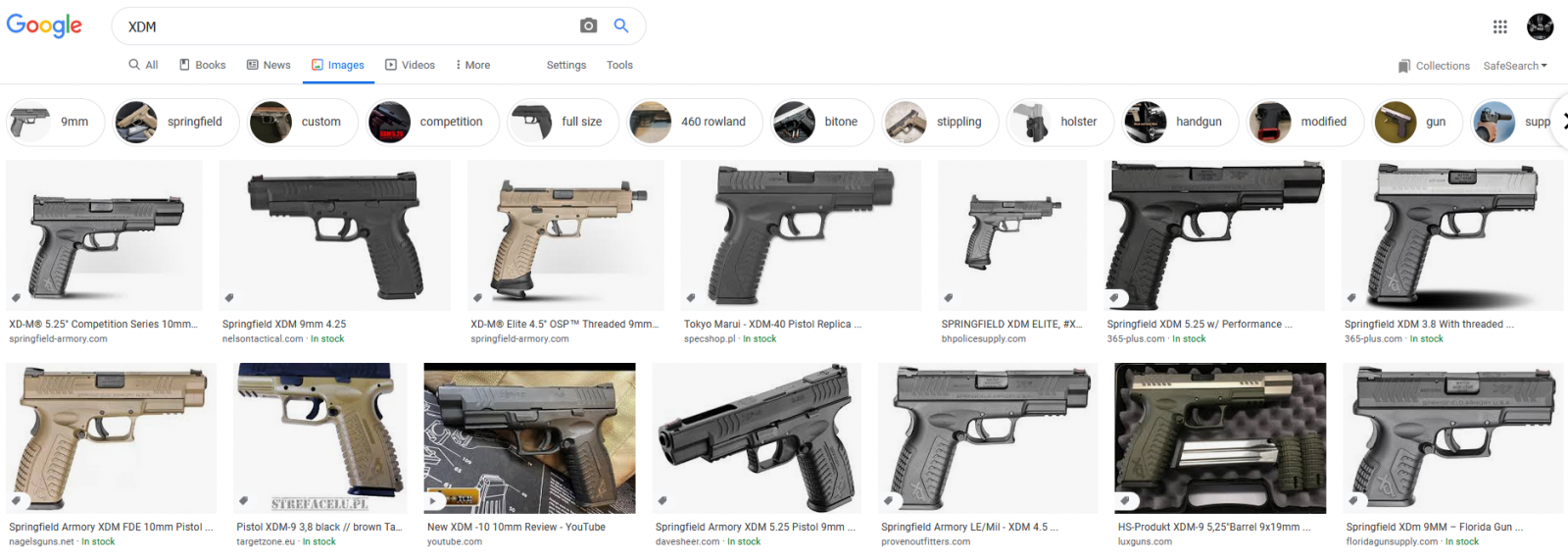
Task: Open the Settings link
Action: point(566,65)
